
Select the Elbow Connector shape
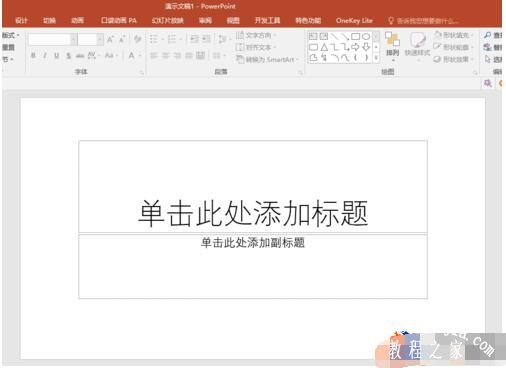(x=334, y=47)
